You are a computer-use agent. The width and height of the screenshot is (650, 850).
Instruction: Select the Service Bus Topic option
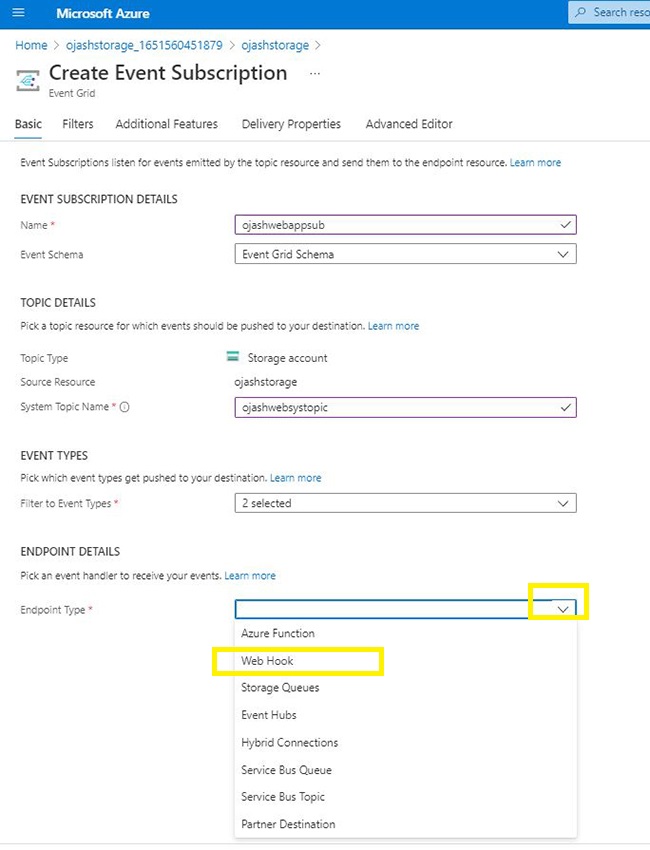(283, 797)
